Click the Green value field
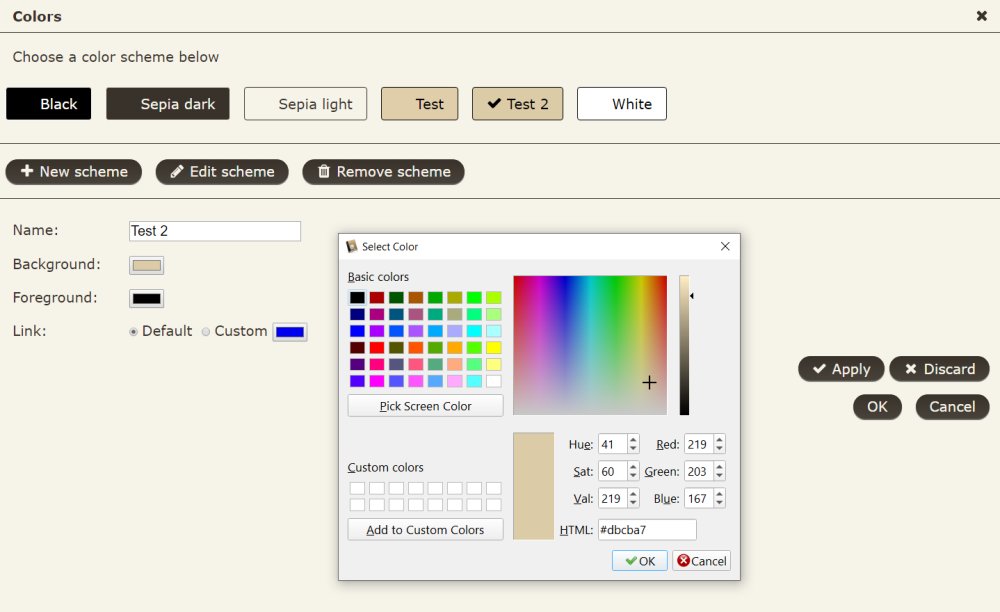The height and width of the screenshot is (612, 1000). click(x=699, y=472)
